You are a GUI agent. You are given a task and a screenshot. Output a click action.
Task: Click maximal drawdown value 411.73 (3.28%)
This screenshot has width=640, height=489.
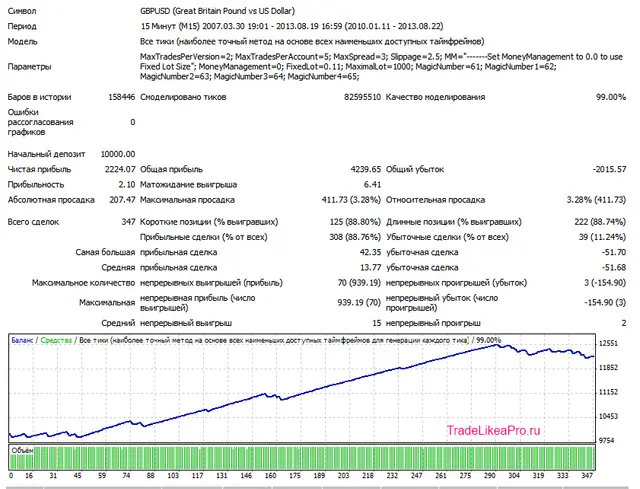(351, 200)
